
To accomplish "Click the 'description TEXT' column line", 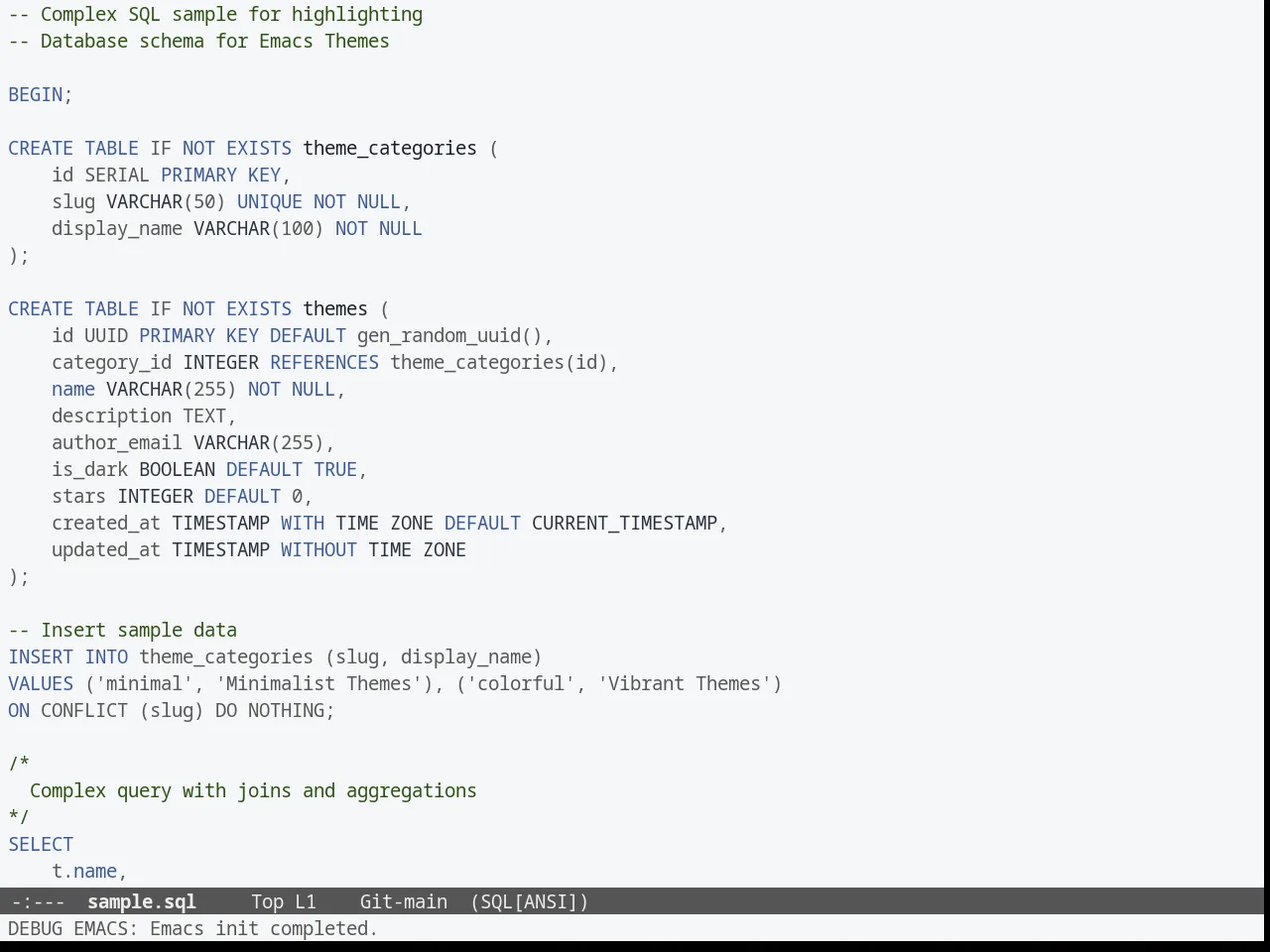I will [x=144, y=416].
